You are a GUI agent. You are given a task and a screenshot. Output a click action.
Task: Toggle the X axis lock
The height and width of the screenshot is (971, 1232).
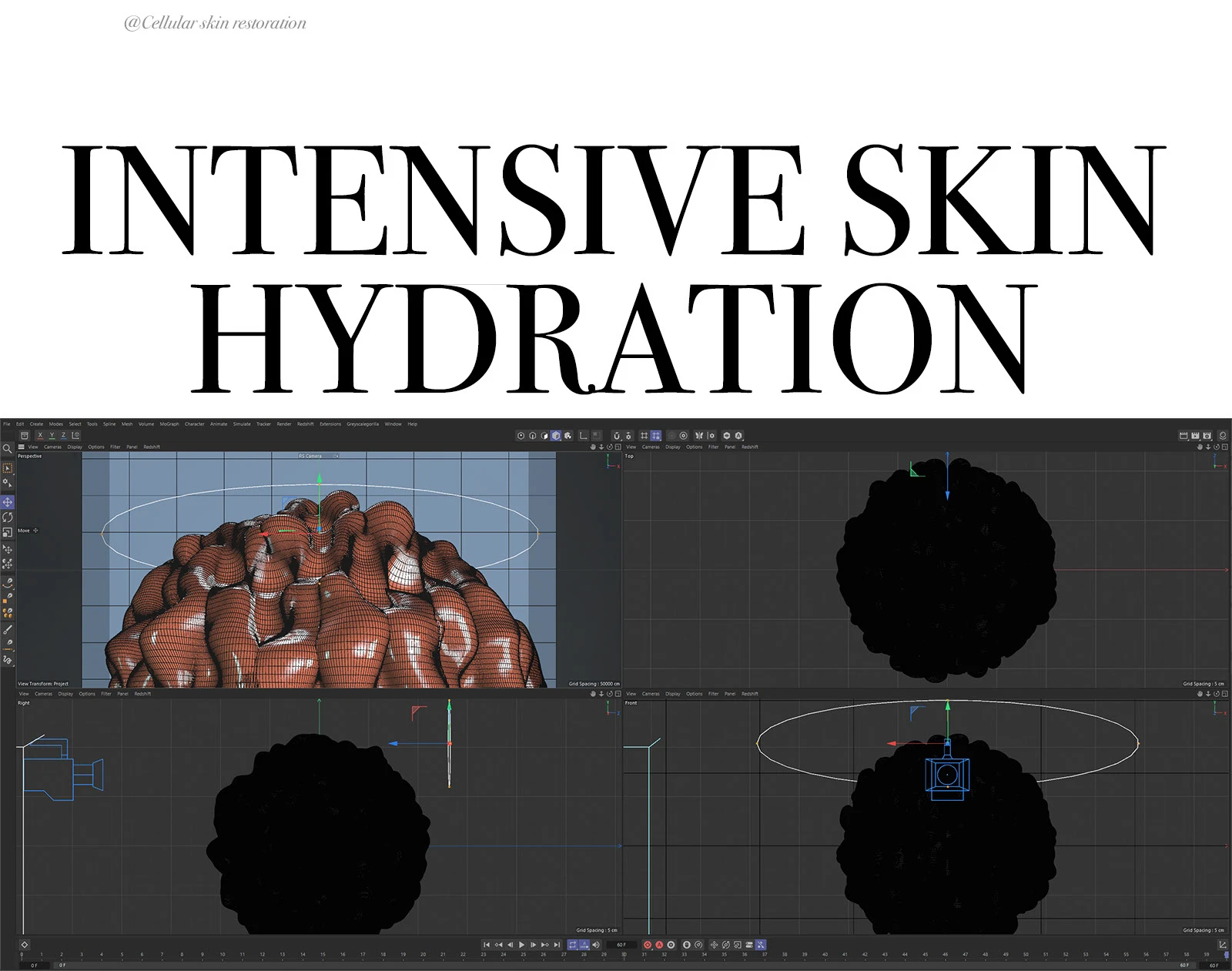coord(40,436)
